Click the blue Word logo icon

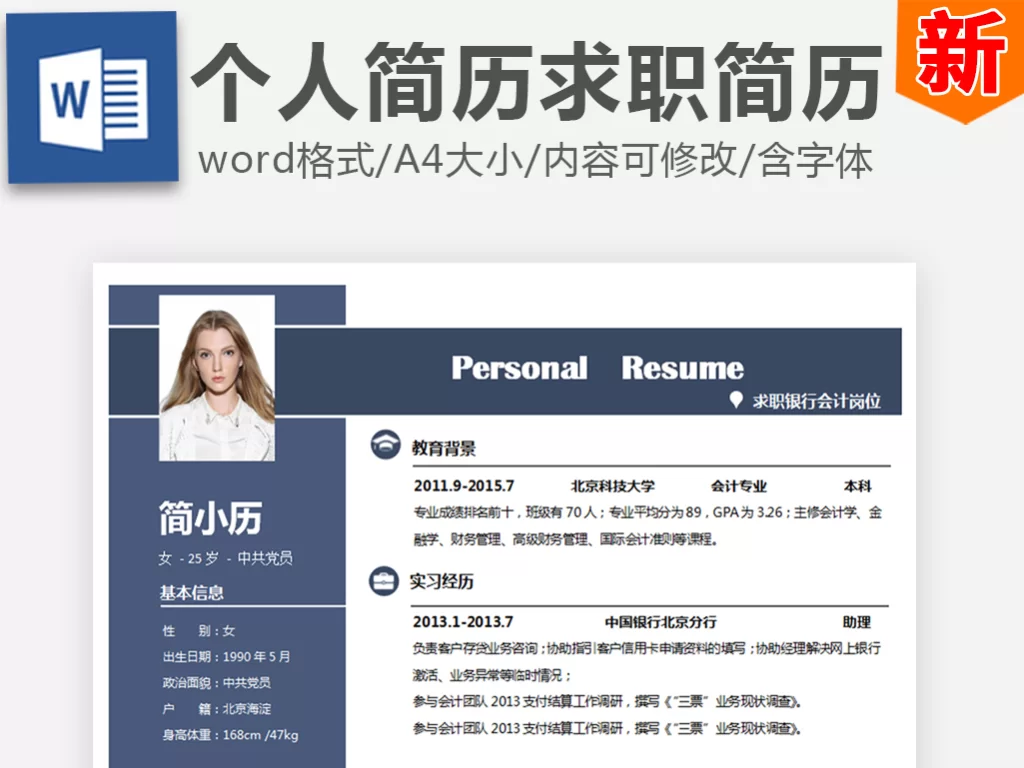pos(92,97)
